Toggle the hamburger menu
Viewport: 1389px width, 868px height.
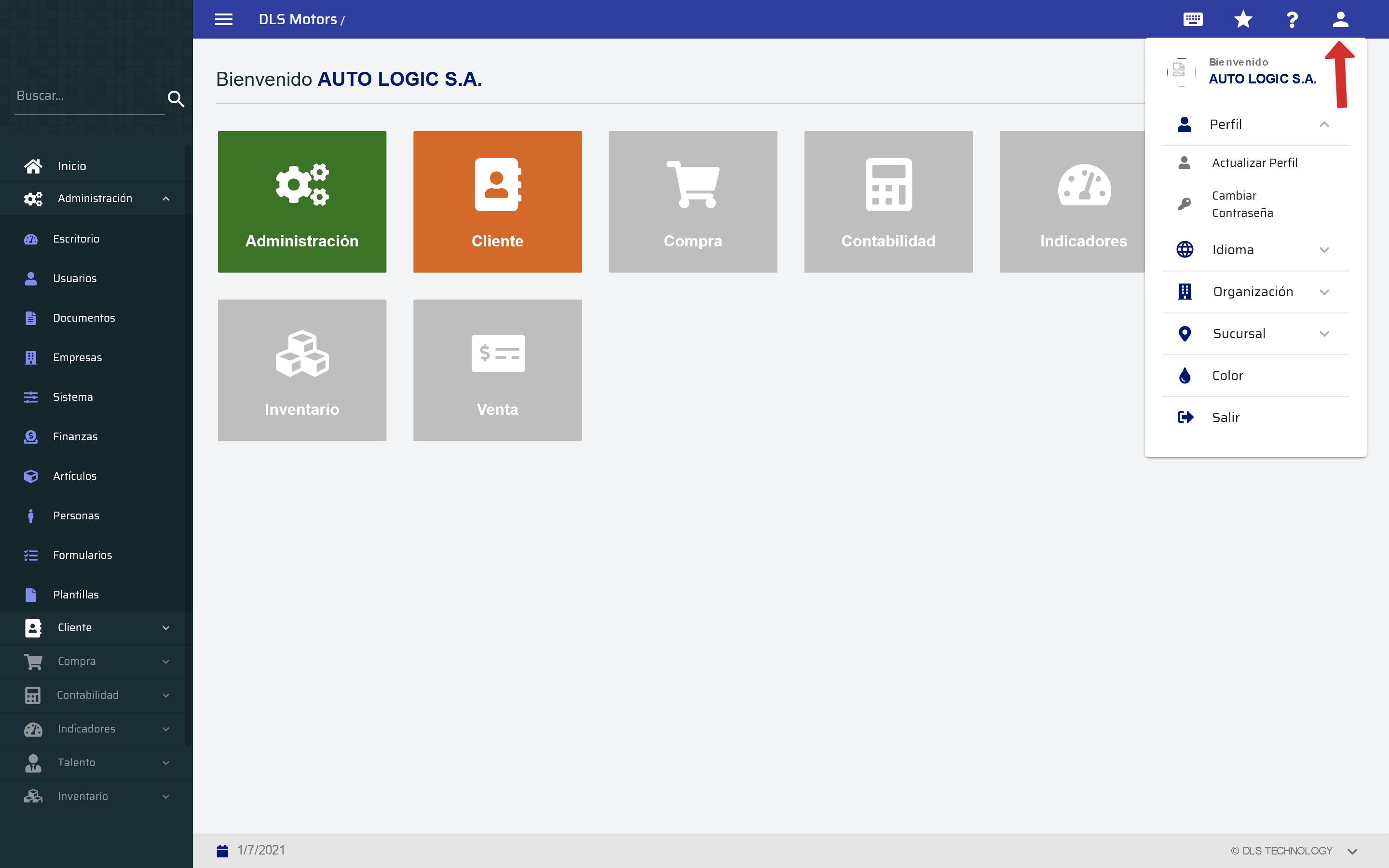coord(224,19)
